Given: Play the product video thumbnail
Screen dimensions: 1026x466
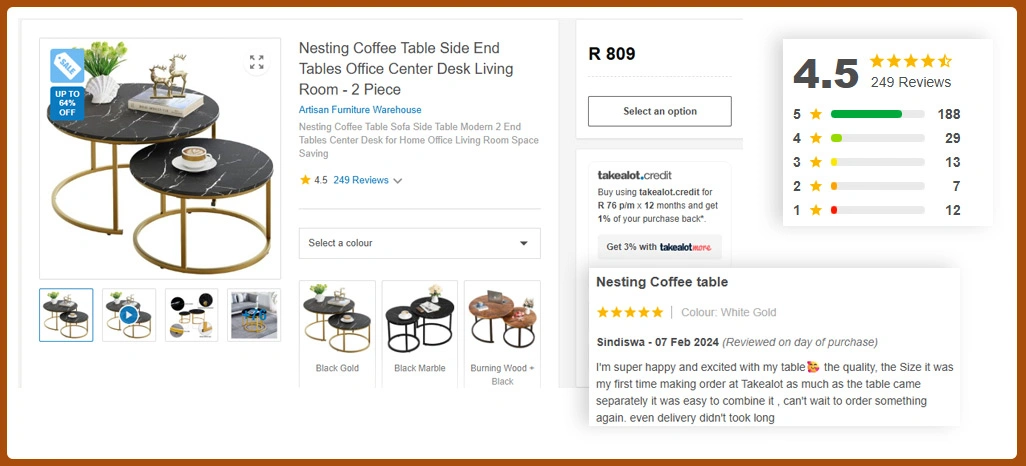Looking at the screenshot, I should [129, 315].
